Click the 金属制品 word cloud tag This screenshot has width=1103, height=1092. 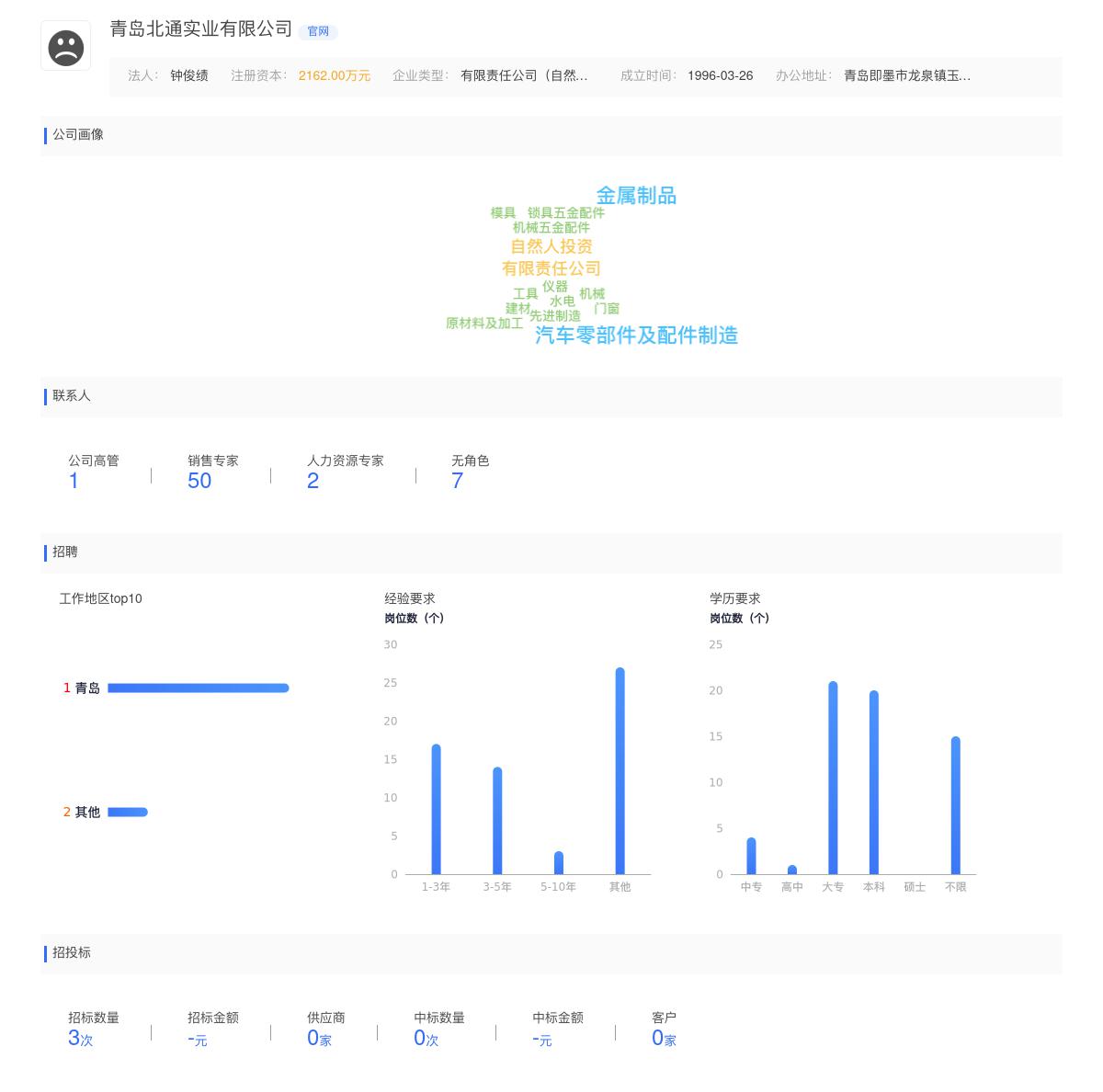pos(636,196)
